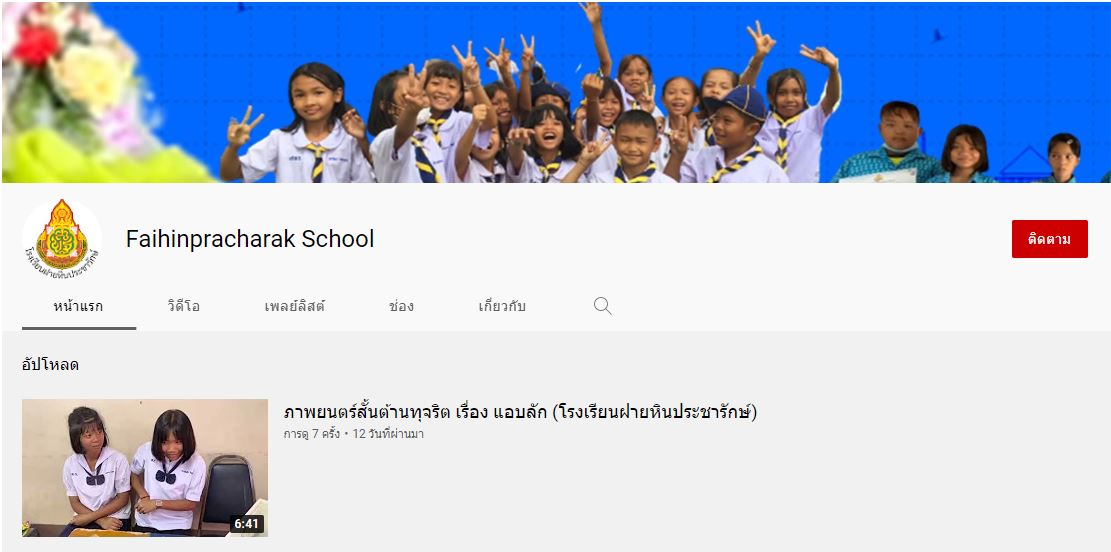Click the Faihinpracharak School logo avatar

pyautogui.click(x=62, y=239)
